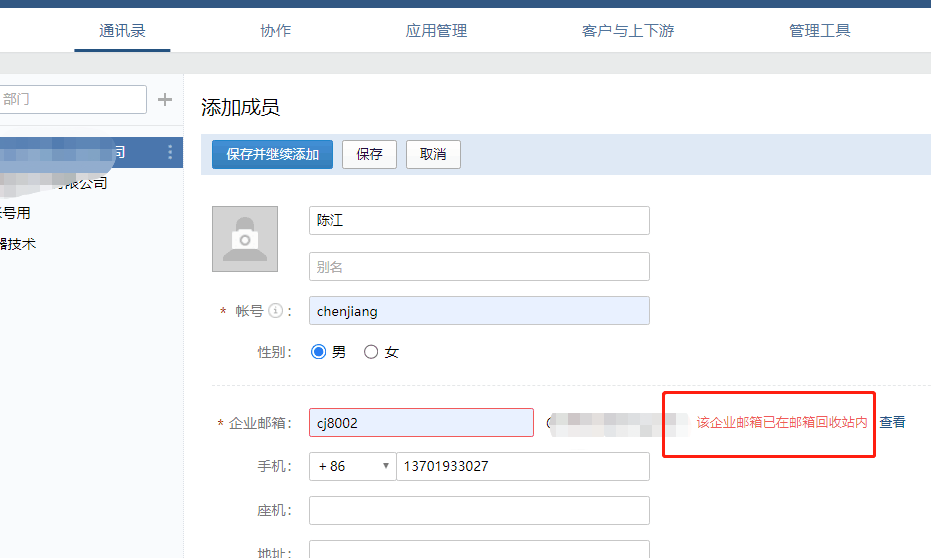Click the info icon beside 帐号 label
931x558 pixels.
tap(275, 311)
